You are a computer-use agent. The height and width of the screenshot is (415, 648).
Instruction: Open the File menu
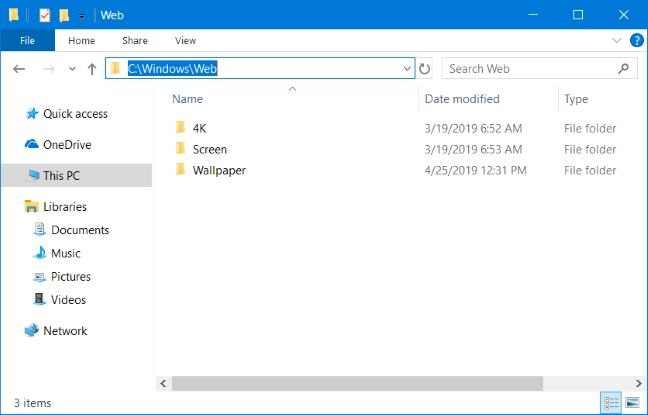point(27,41)
